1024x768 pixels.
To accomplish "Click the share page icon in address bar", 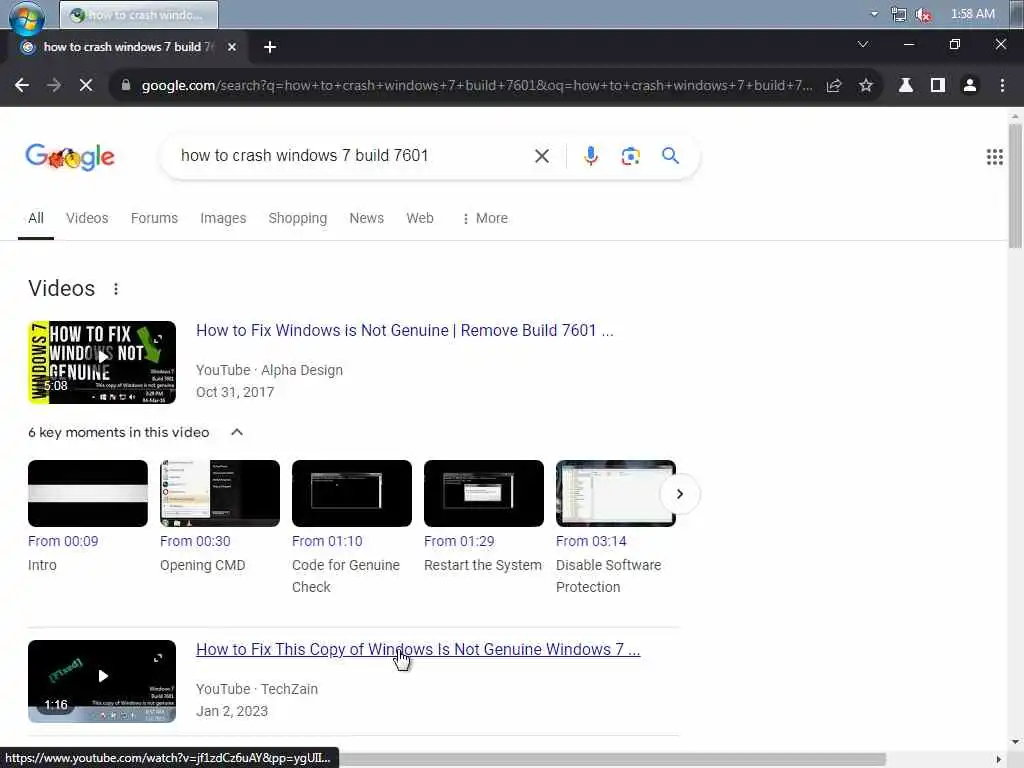I will pyautogui.click(x=834, y=86).
